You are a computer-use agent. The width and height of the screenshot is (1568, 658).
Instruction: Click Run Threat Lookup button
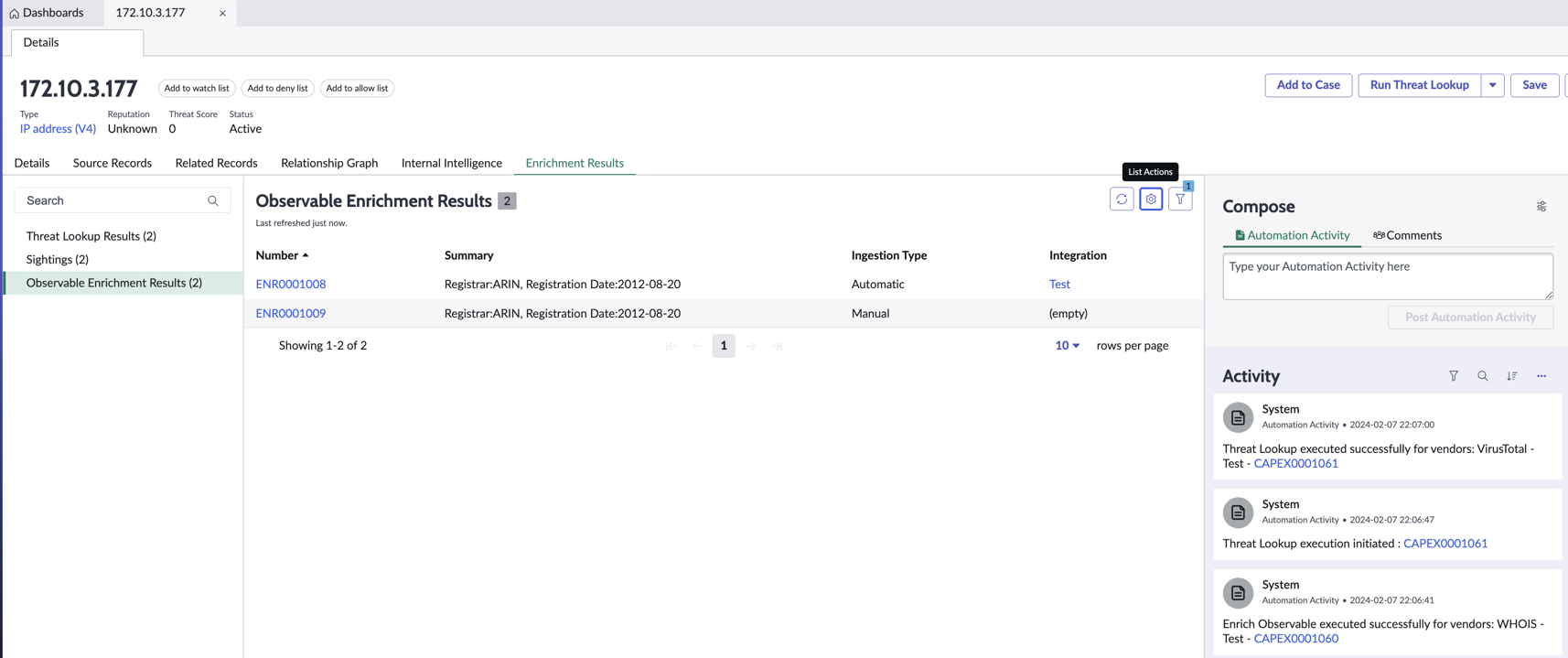[x=1419, y=85]
